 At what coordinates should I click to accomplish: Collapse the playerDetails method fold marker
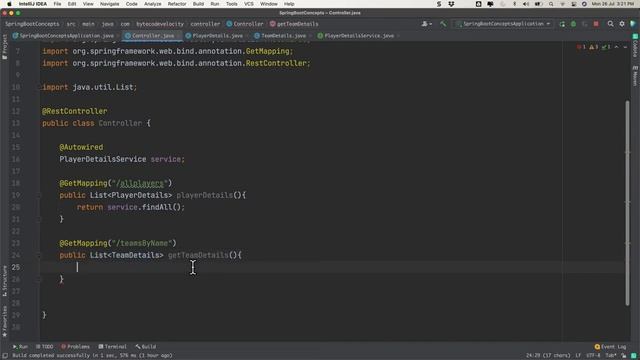click(x=40, y=196)
